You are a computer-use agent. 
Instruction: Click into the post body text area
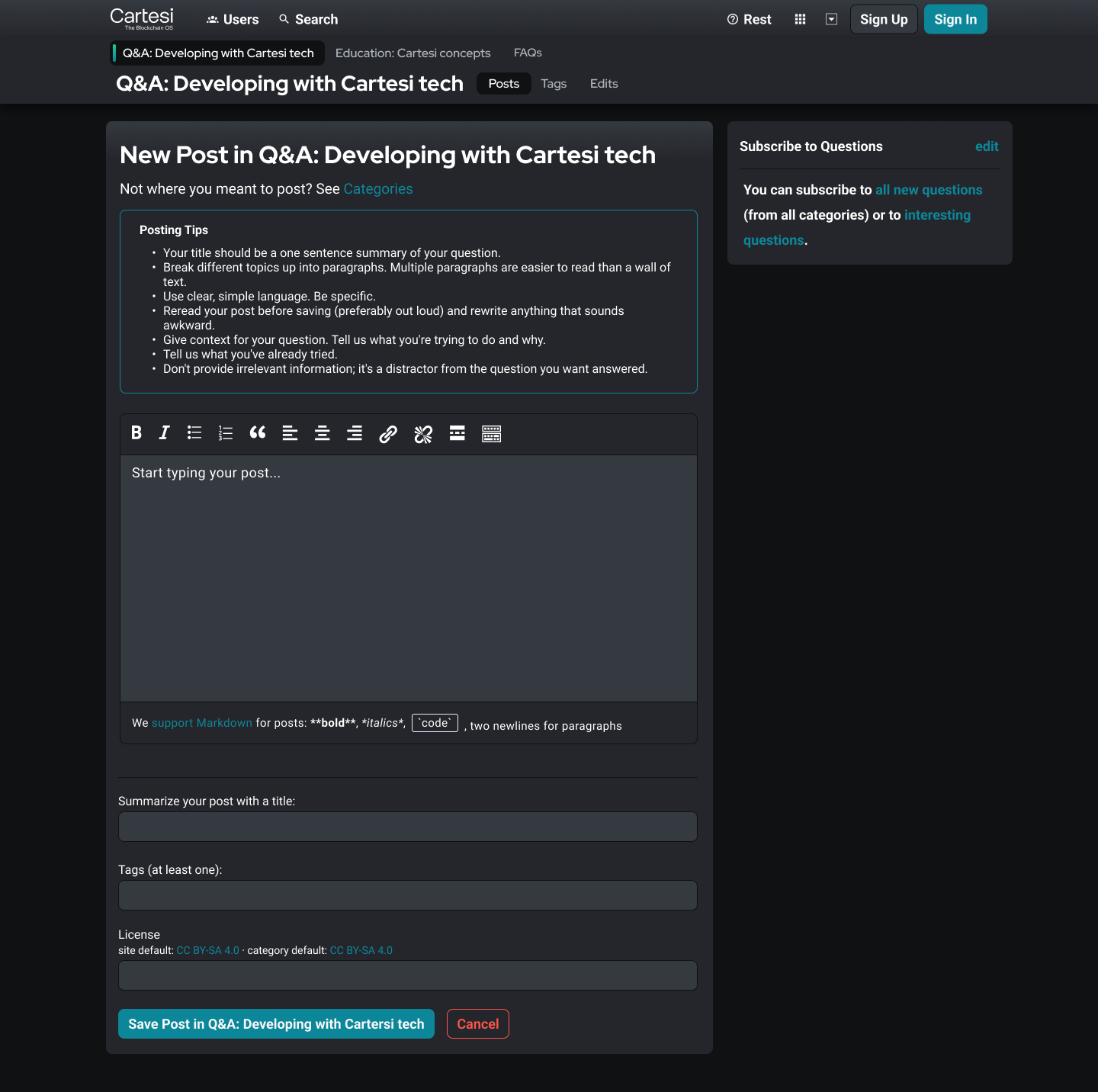[x=409, y=578]
